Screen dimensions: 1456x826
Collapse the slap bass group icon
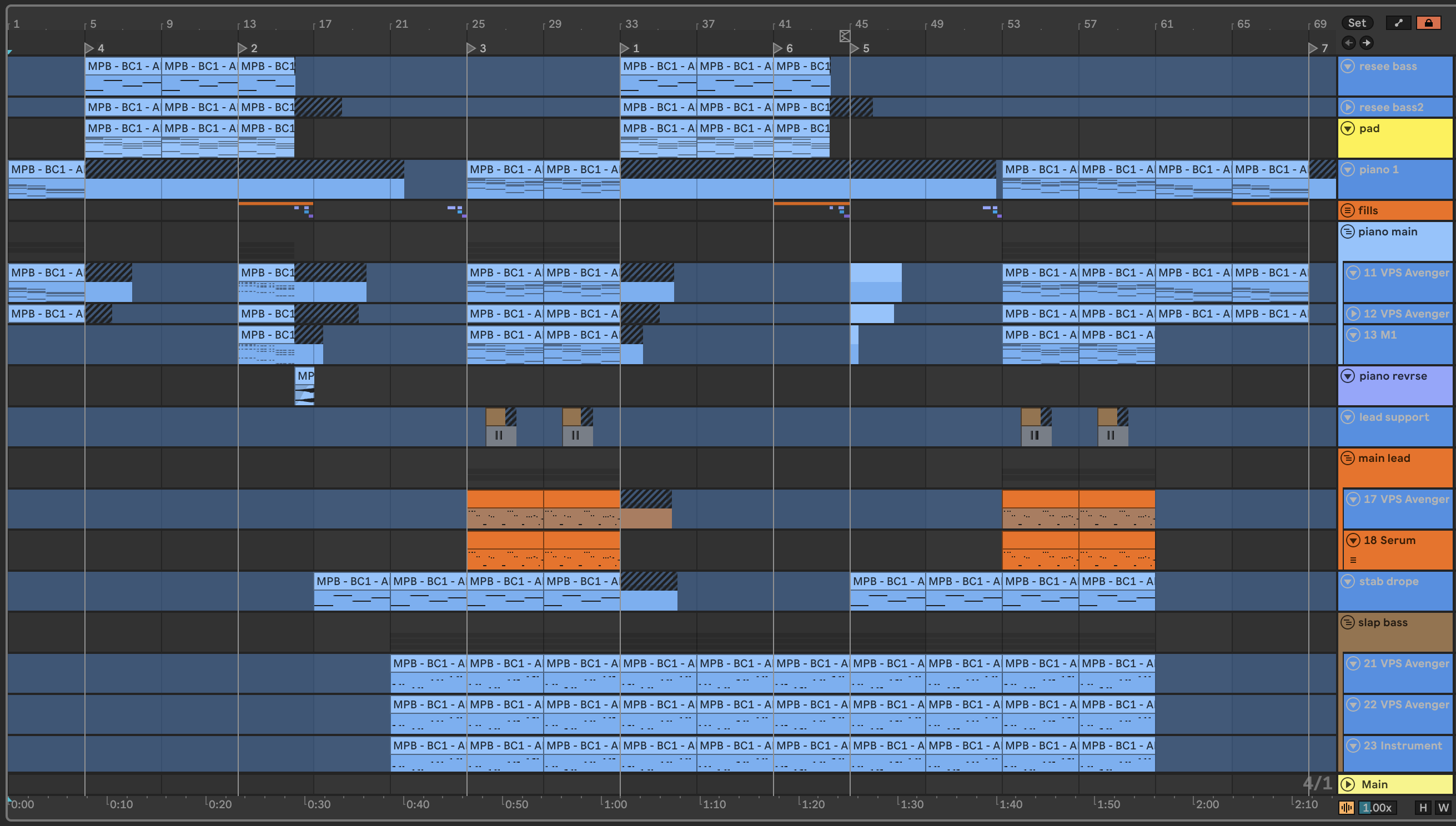click(x=1348, y=622)
